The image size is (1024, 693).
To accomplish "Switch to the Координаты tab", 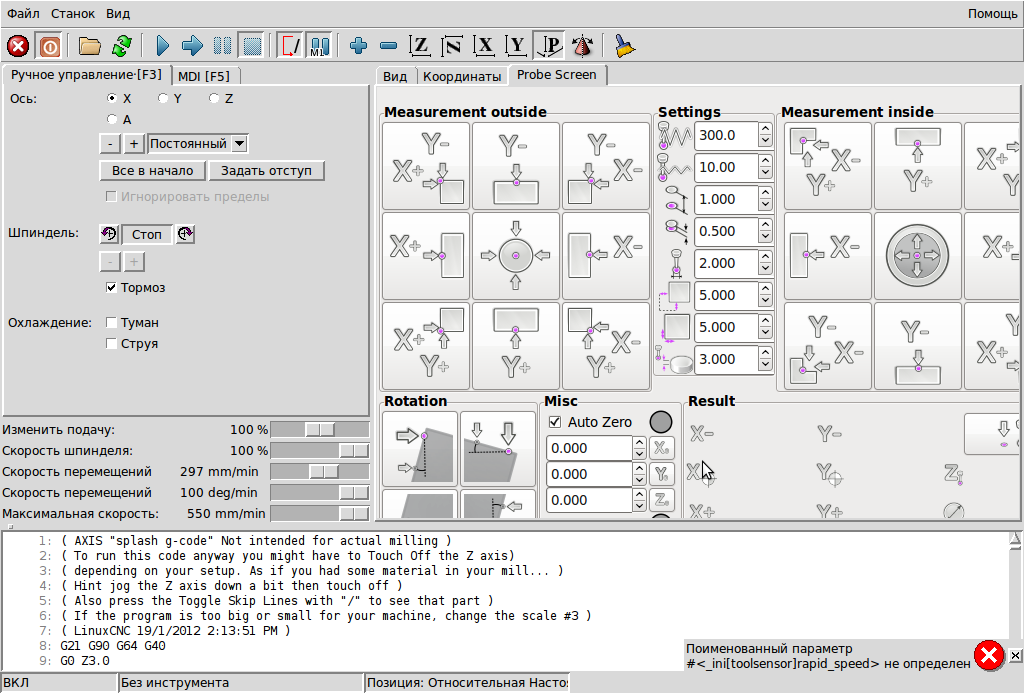I will (462, 76).
